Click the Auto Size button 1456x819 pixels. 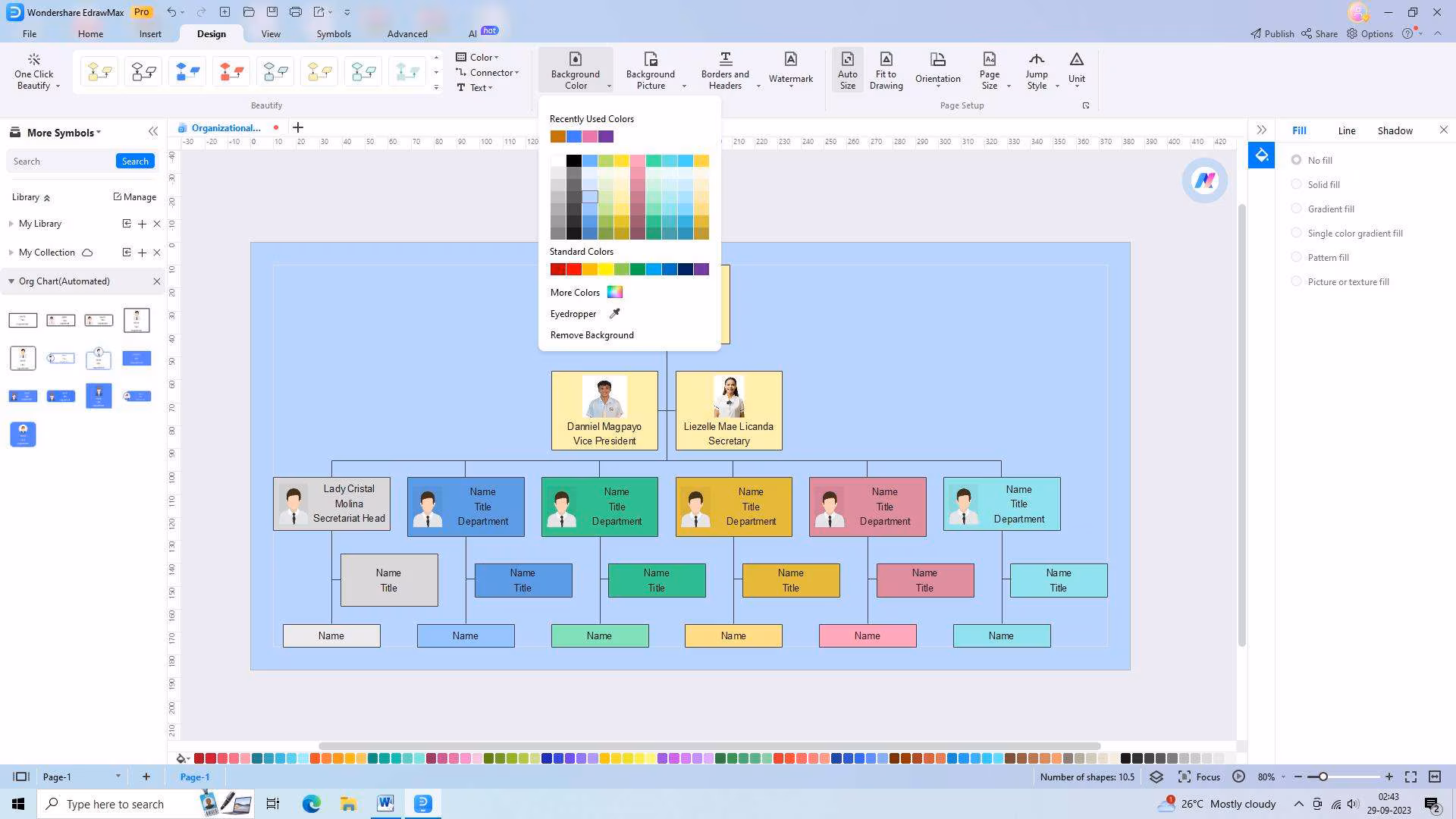[x=847, y=70]
